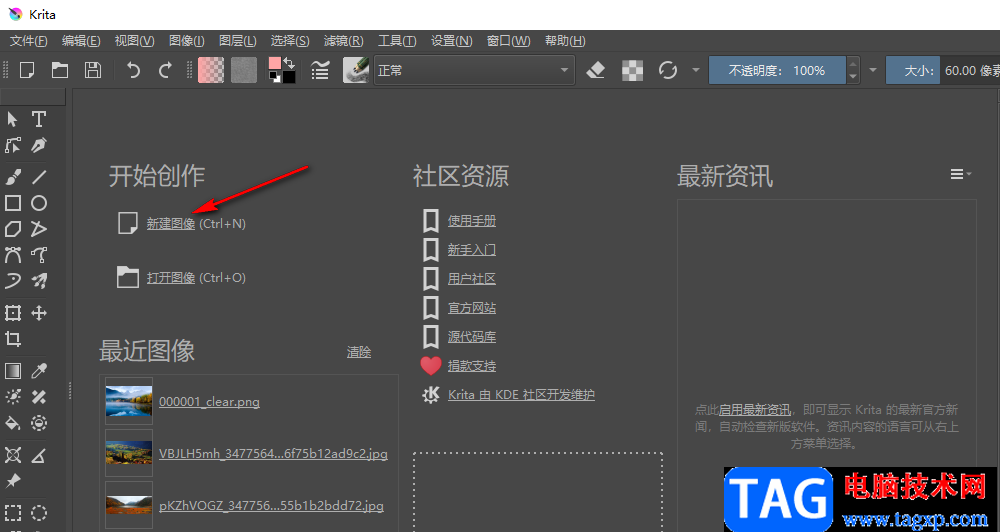Select the Rectangle tool
This screenshot has width=1000, height=532.
13,203
